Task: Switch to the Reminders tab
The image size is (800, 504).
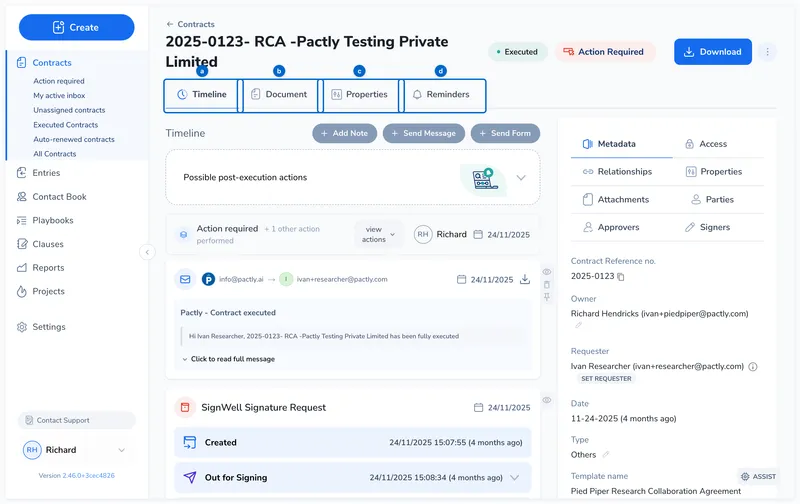Action: [441, 95]
